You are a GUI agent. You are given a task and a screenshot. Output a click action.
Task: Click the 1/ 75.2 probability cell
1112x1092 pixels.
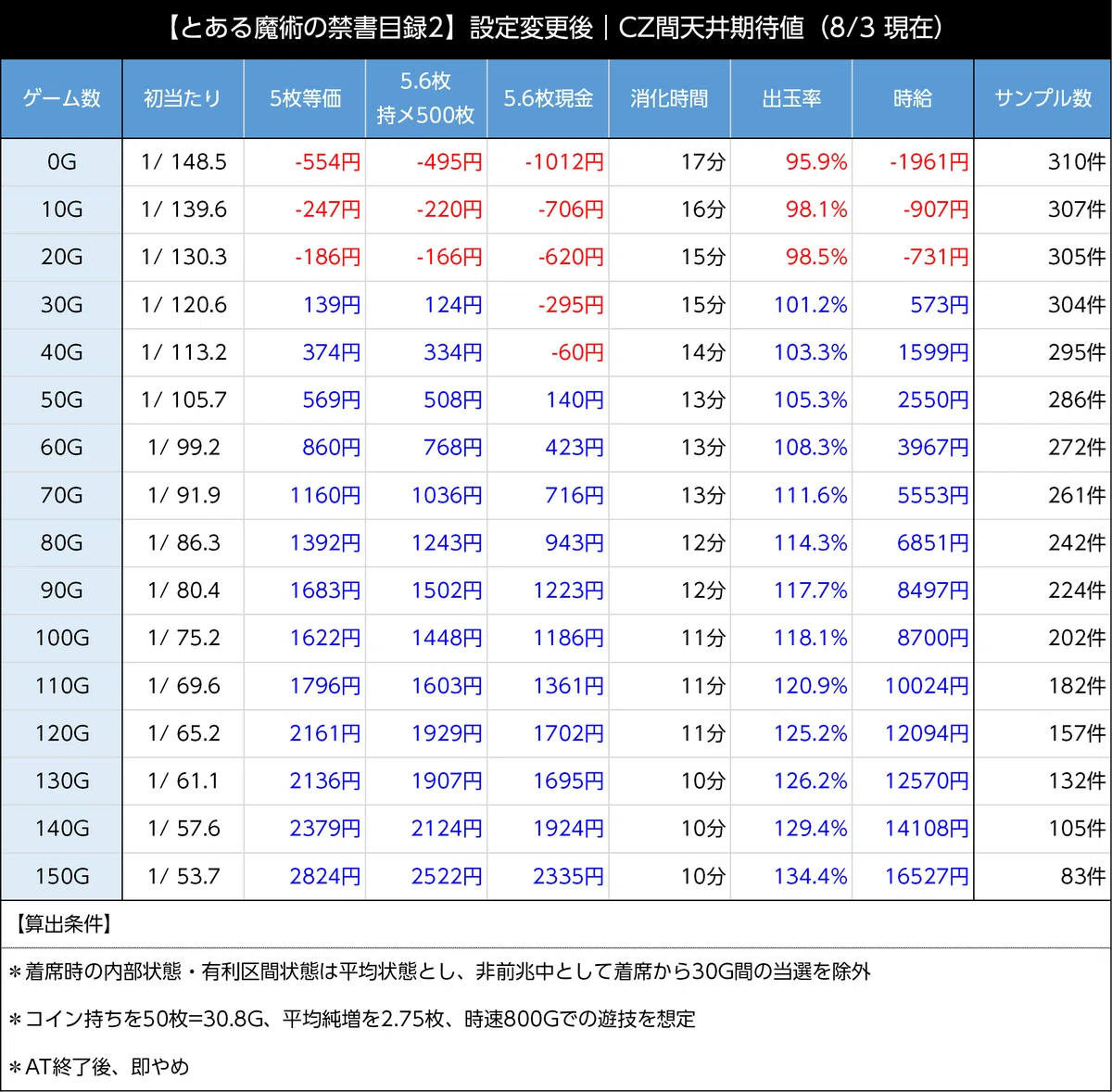coord(183,638)
